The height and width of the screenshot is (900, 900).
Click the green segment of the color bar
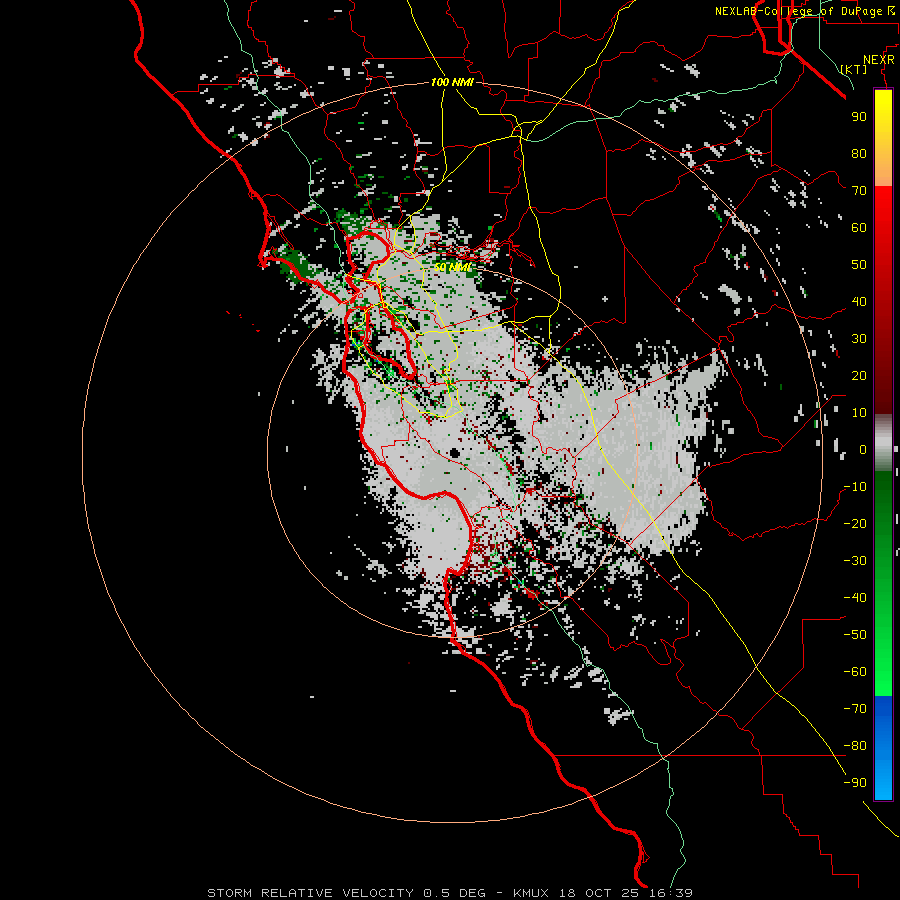pyautogui.click(x=883, y=583)
